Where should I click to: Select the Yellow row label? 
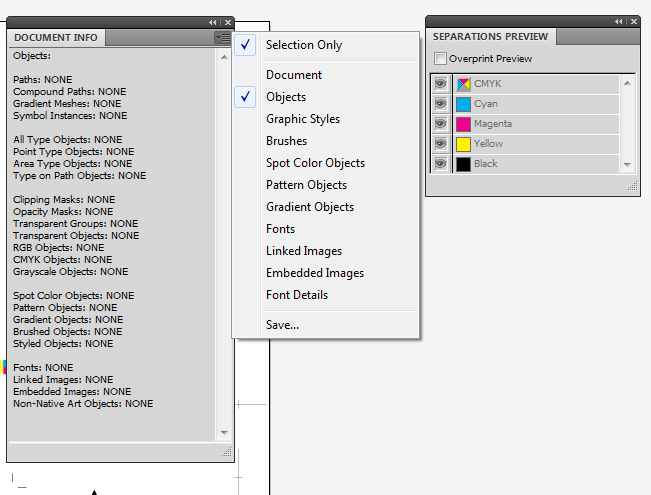[x=488, y=144]
